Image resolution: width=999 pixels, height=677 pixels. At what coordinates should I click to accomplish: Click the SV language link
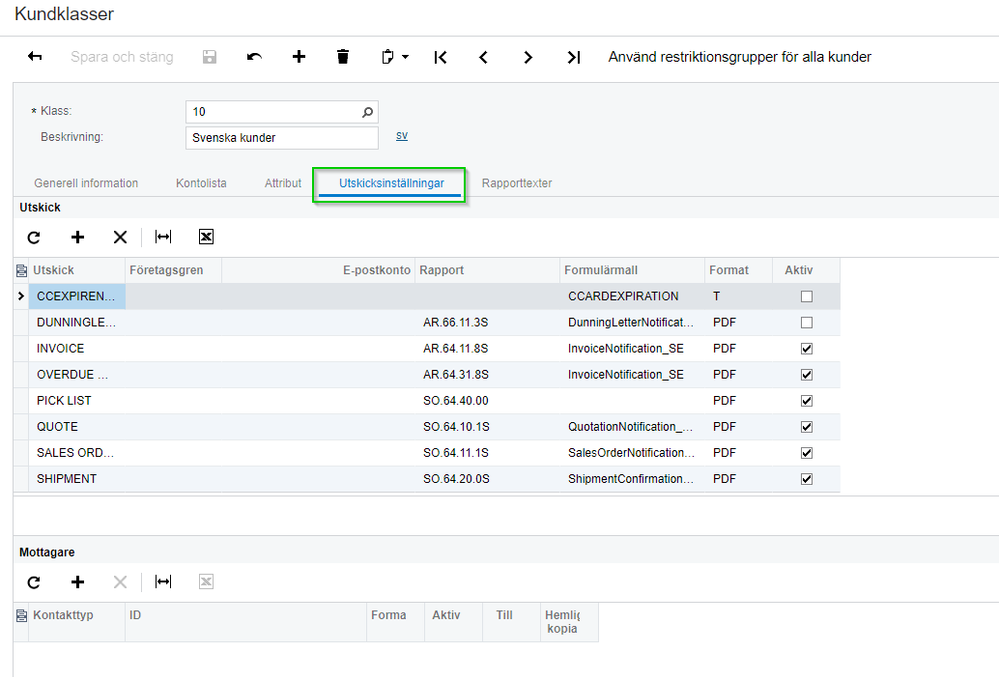(401, 136)
